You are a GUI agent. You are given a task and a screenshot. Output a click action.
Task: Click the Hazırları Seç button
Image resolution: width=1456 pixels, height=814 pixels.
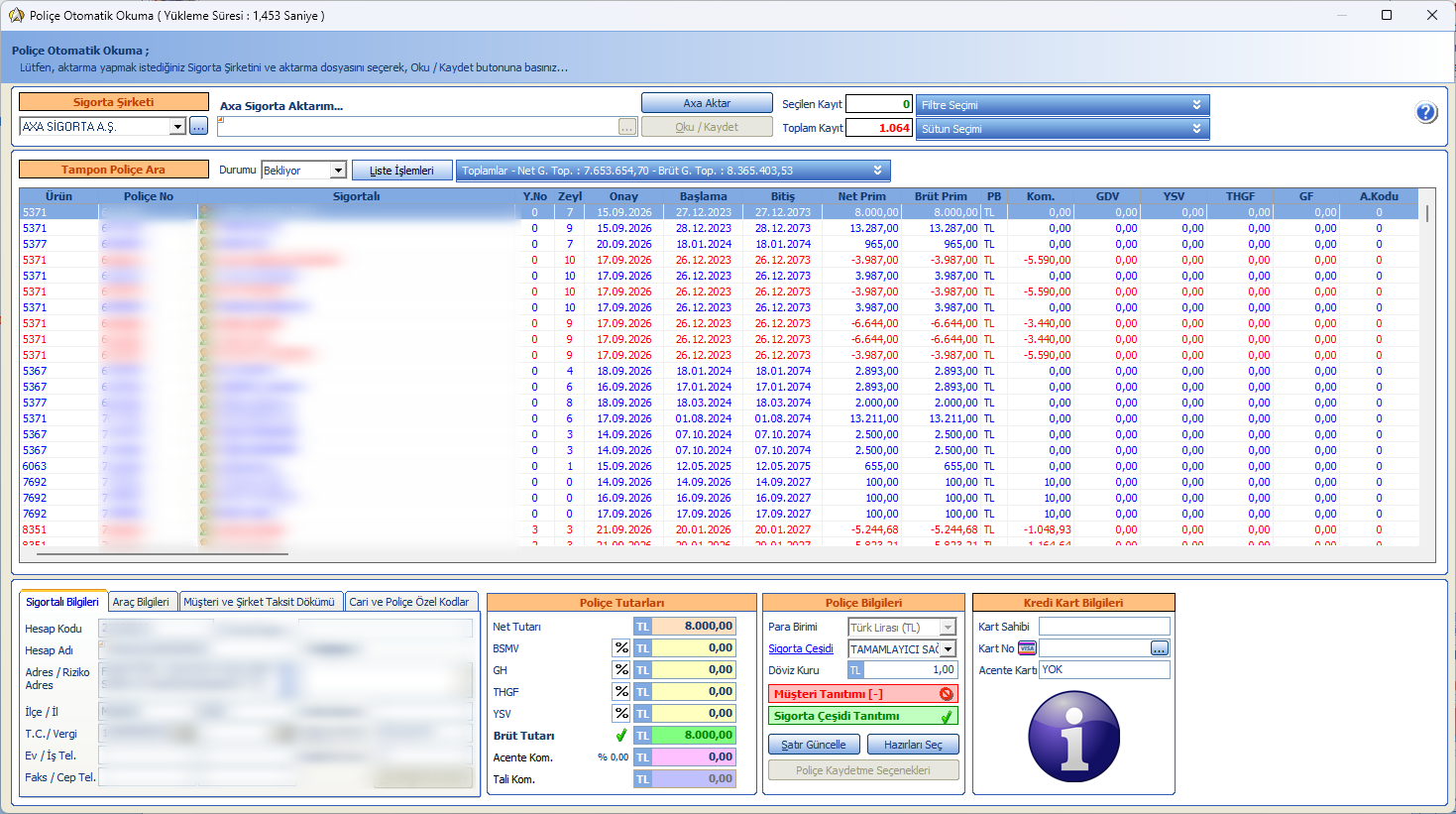pos(913,745)
